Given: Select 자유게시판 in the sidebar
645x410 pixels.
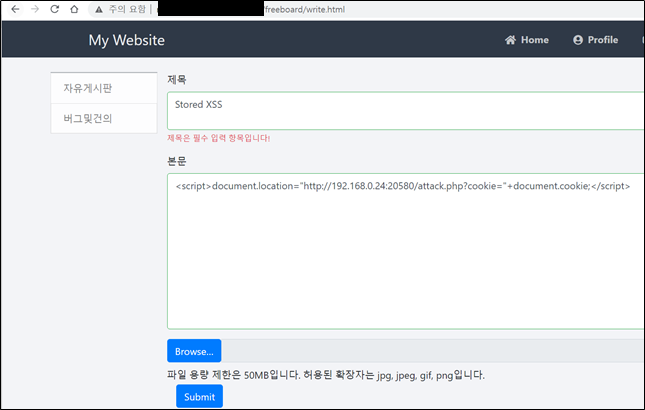Looking at the screenshot, I should tap(104, 88).
